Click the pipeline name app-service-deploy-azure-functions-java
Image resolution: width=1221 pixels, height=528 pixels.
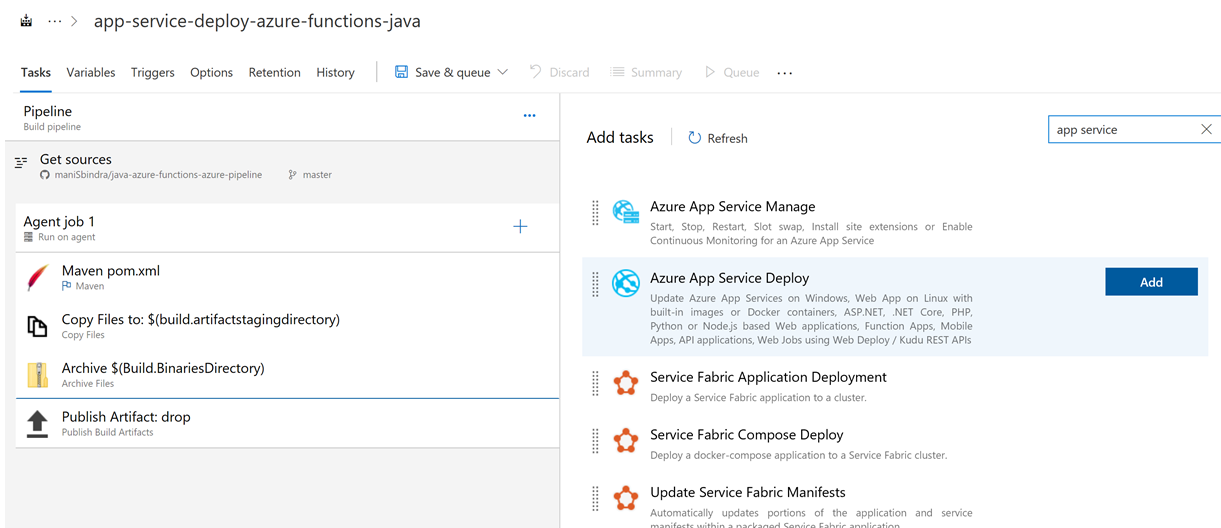tap(257, 21)
